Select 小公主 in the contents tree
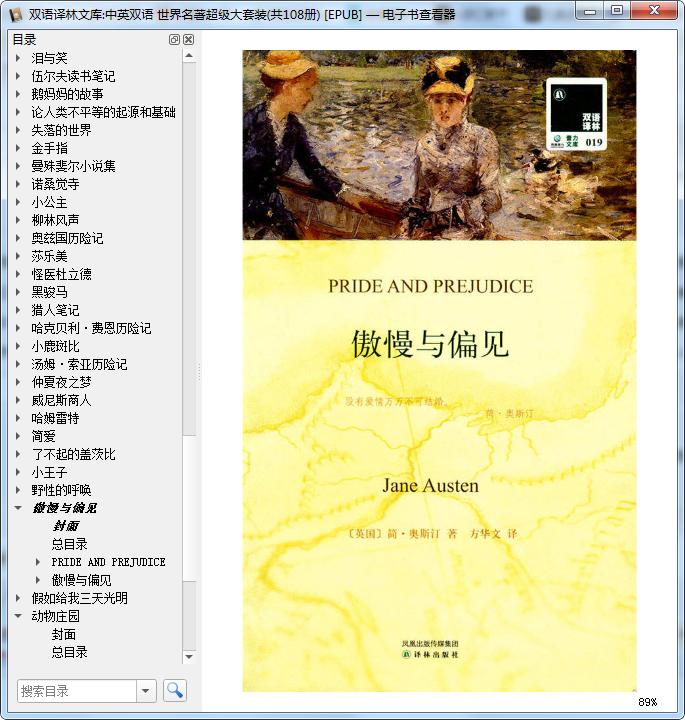685x720 pixels. [x=49, y=202]
